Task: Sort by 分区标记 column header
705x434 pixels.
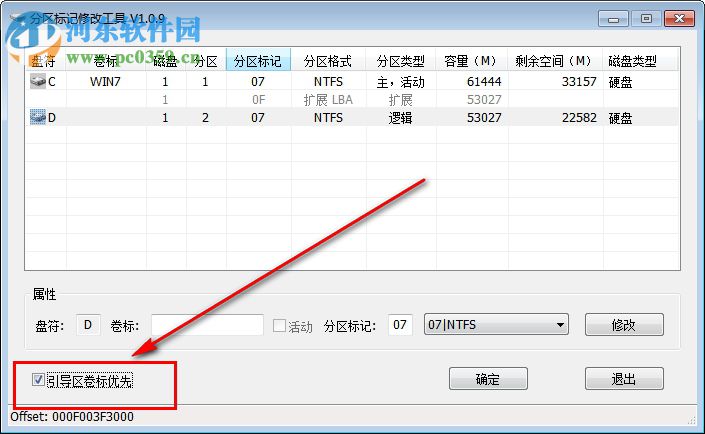Action: click(x=258, y=61)
